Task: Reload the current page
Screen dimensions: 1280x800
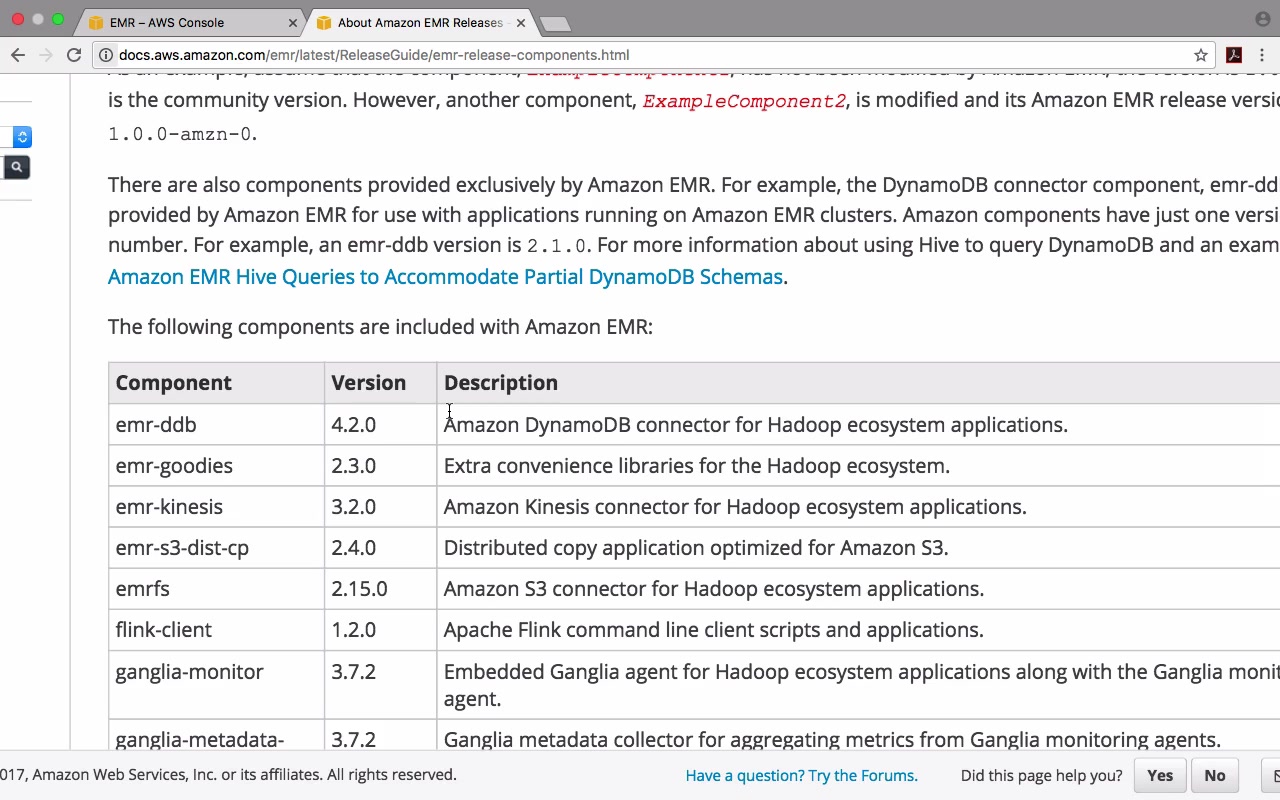Action: [74, 55]
